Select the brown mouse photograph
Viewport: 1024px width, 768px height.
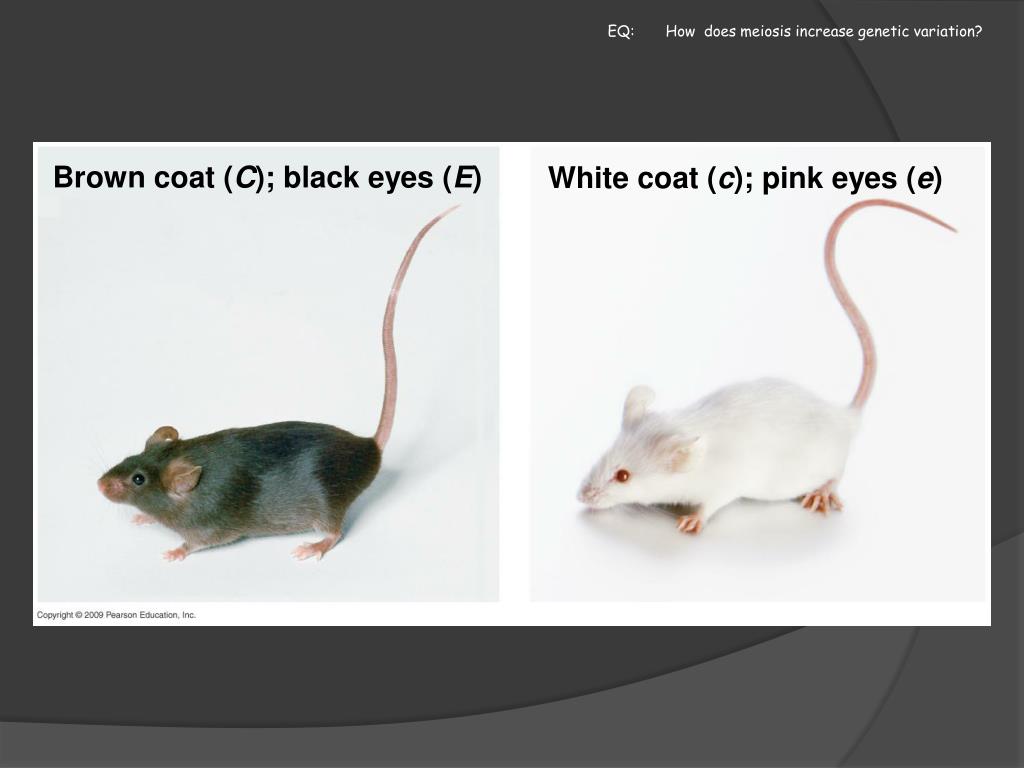(268, 374)
